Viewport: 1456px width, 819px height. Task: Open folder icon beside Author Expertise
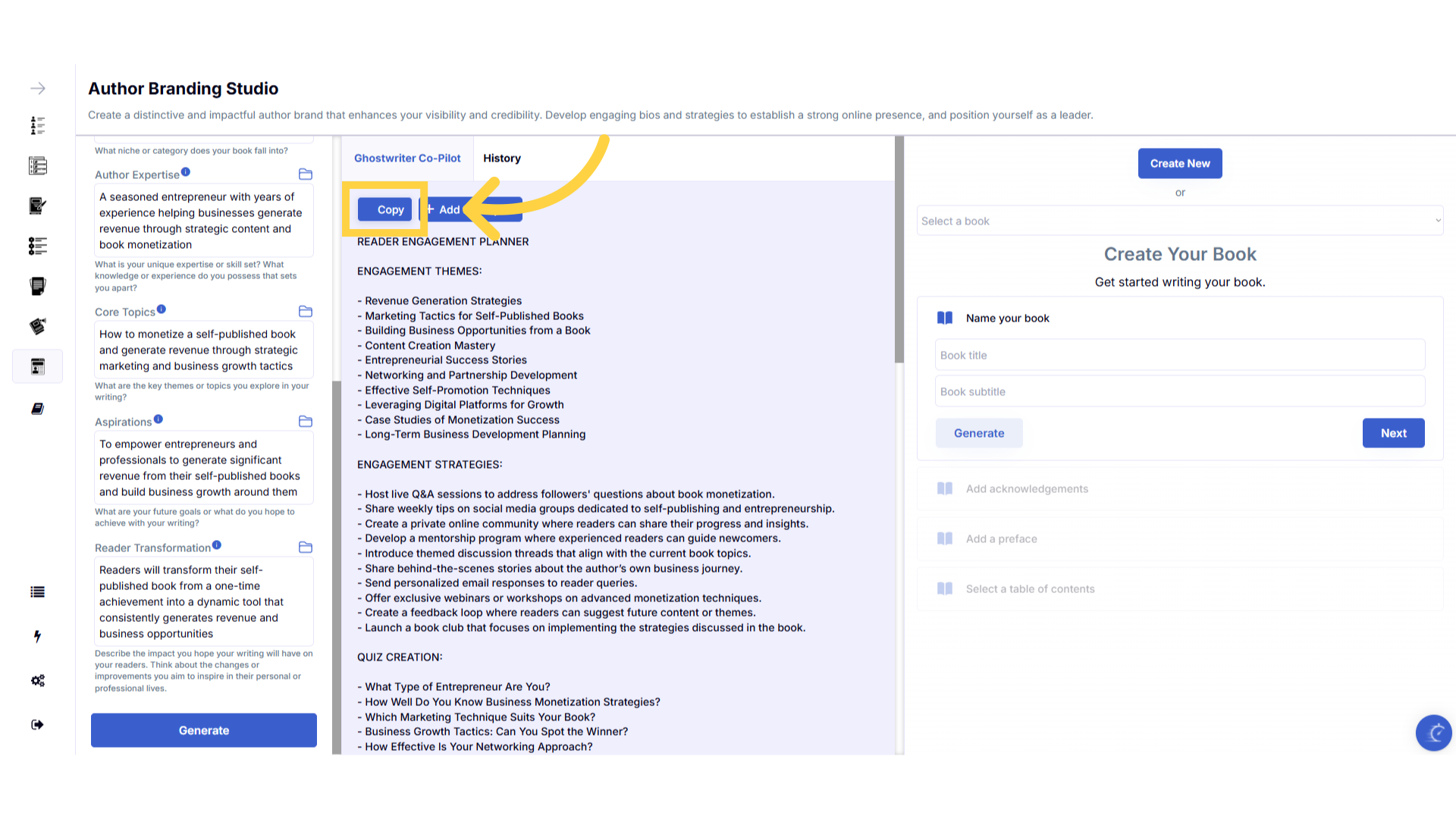pos(306,174)
